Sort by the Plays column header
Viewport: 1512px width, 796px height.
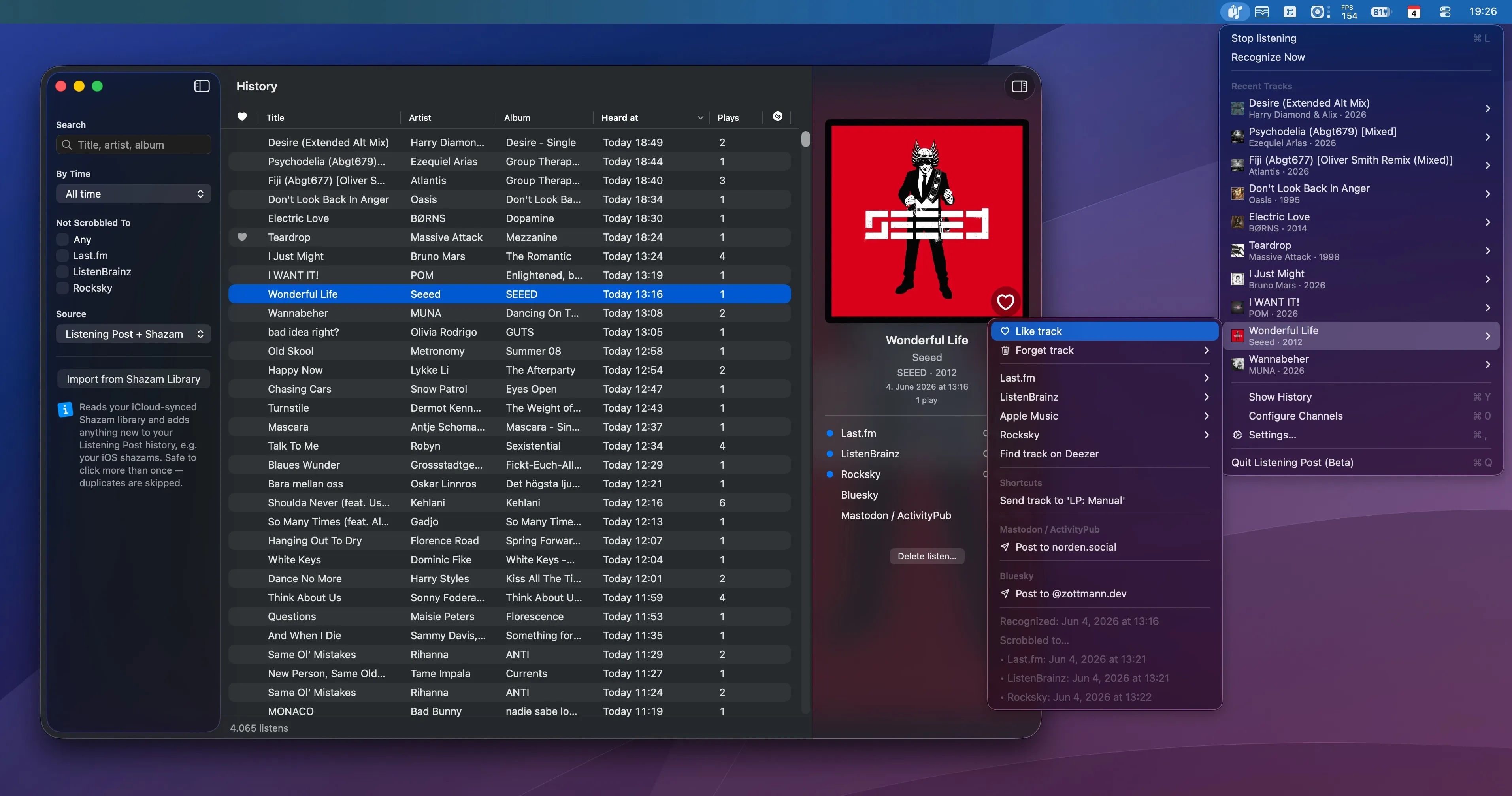click(x=736, y=117)
